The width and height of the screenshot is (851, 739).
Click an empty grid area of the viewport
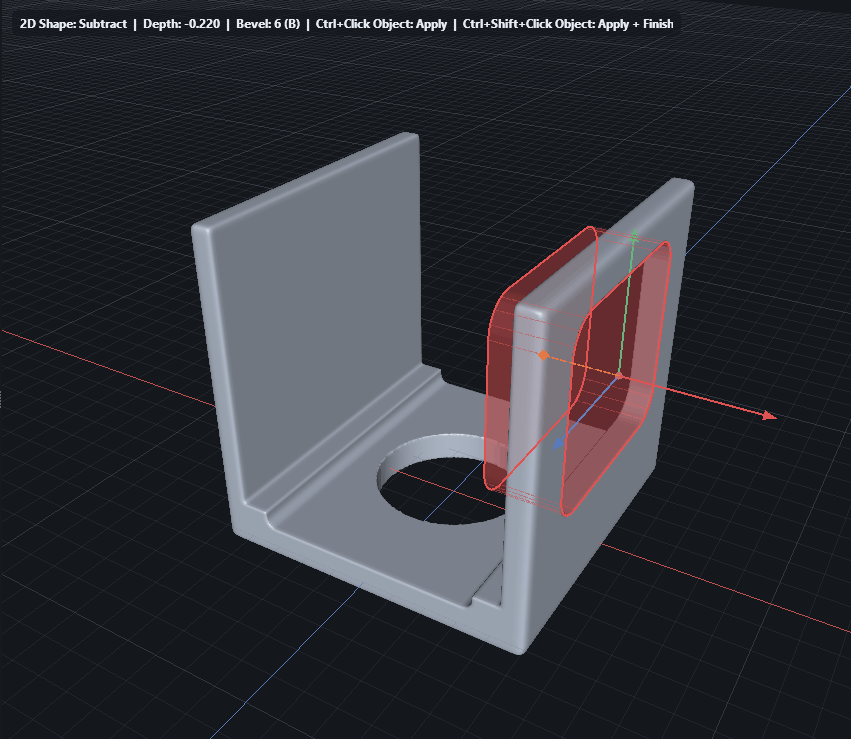[x=120, y=650]
